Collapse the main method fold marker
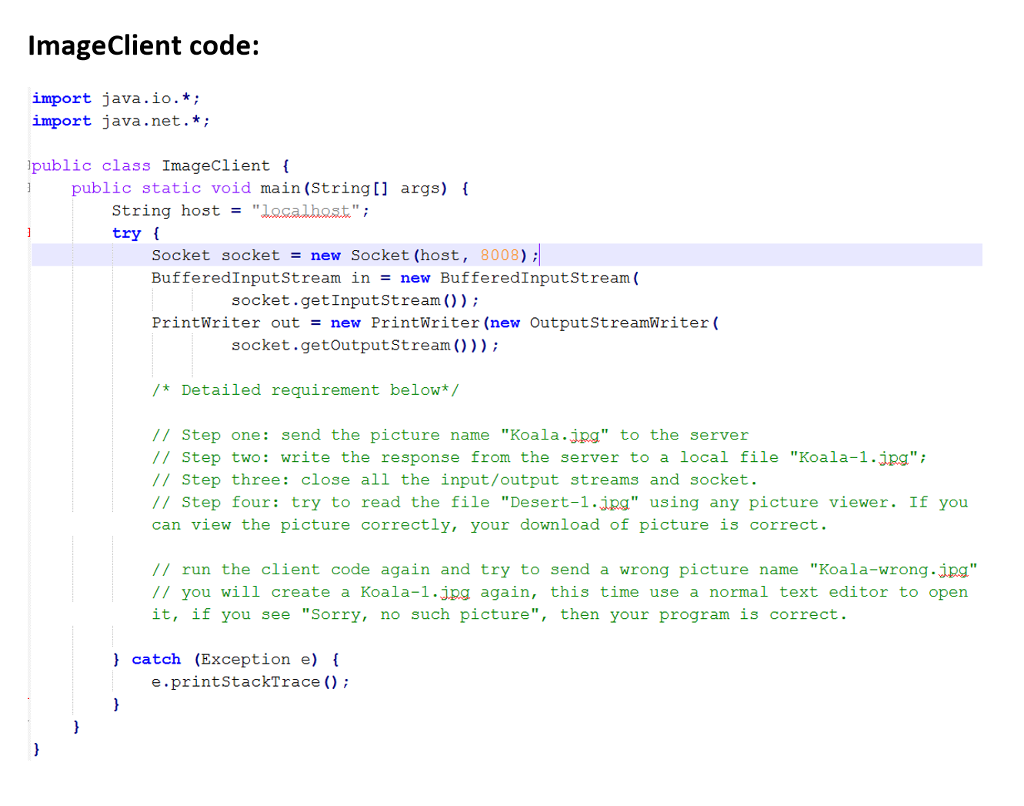The width and height of the screenshot is (1024, 806). click(31, 188)
